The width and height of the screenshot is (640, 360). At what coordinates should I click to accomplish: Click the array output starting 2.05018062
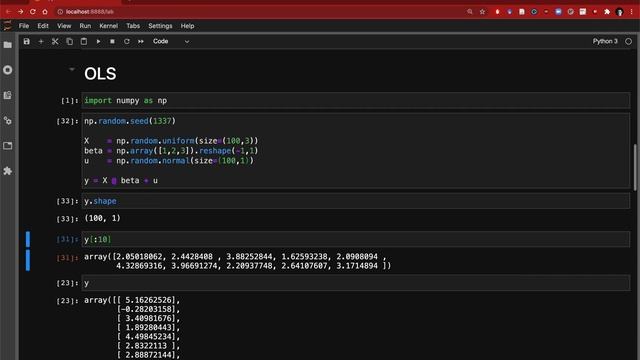tap(238, 261)
